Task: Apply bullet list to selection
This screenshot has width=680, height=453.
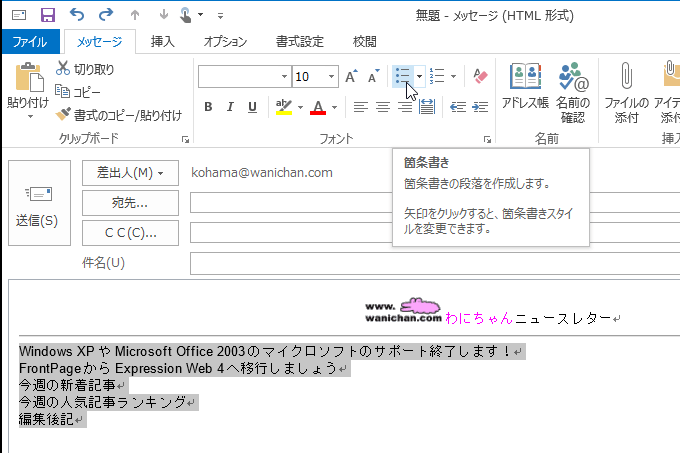Action: tap(402, 76)
